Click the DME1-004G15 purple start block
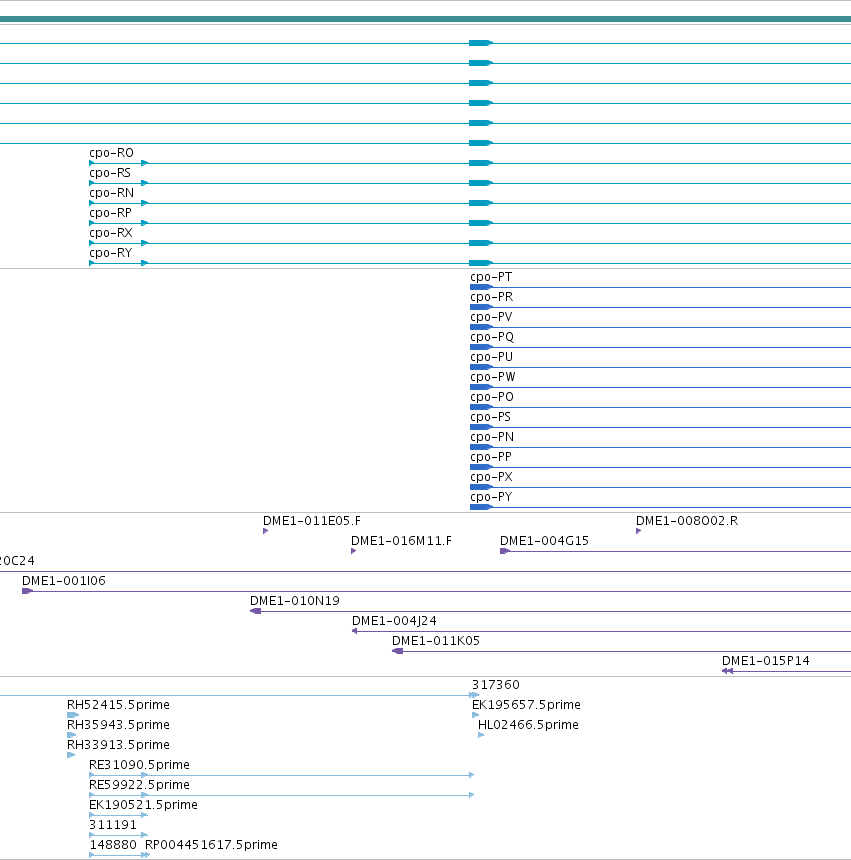 tap(505, 551)
